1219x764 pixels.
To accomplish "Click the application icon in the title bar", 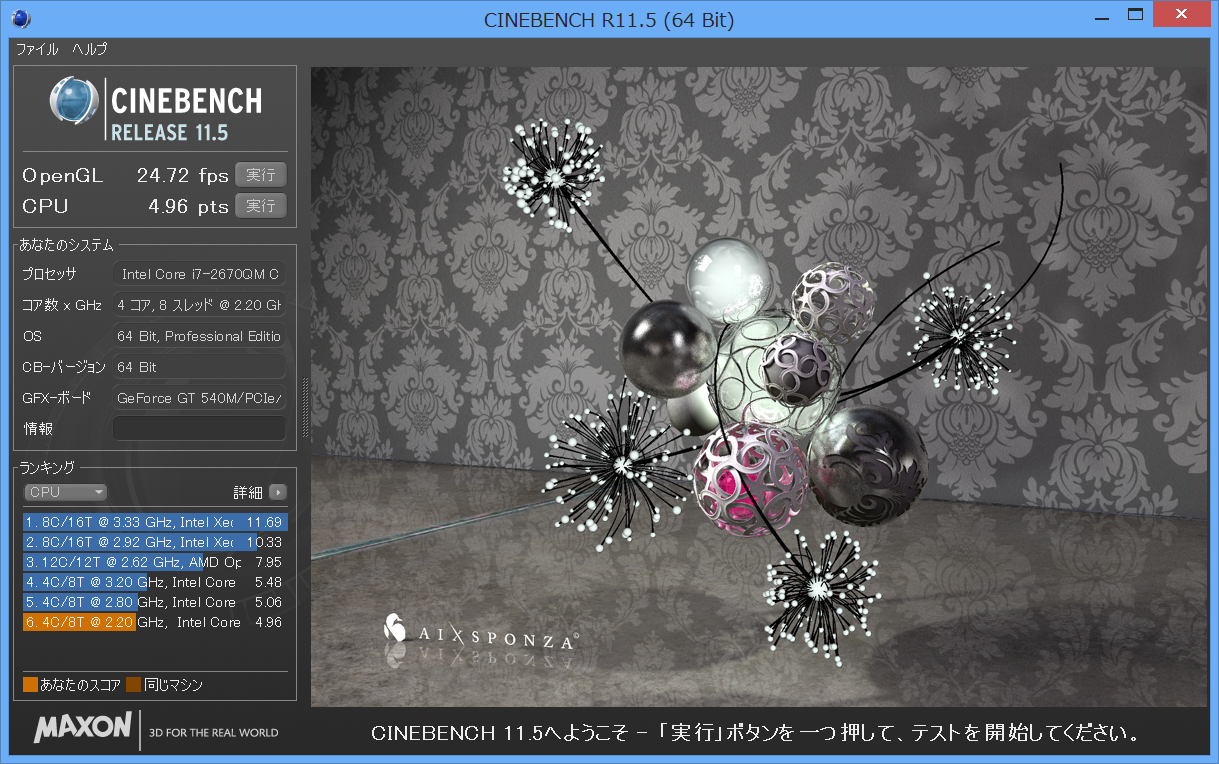I will 20,18.
